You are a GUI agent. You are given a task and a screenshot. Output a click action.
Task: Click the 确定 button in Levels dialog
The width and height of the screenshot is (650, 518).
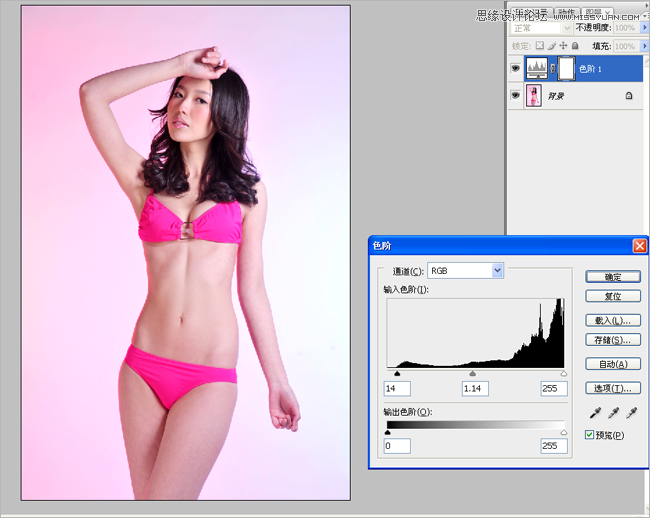tap(613, 277)
